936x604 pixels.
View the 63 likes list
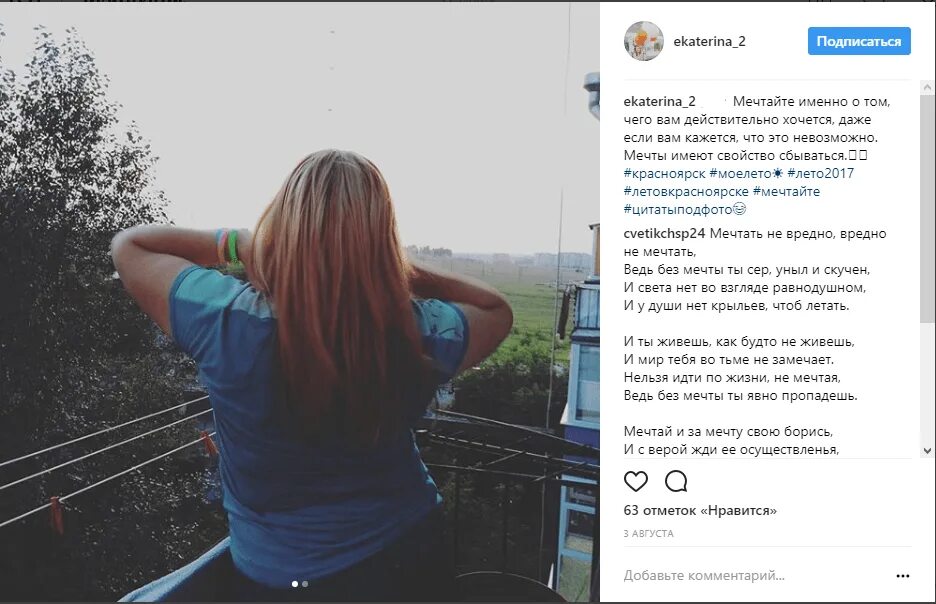(700, 510)
